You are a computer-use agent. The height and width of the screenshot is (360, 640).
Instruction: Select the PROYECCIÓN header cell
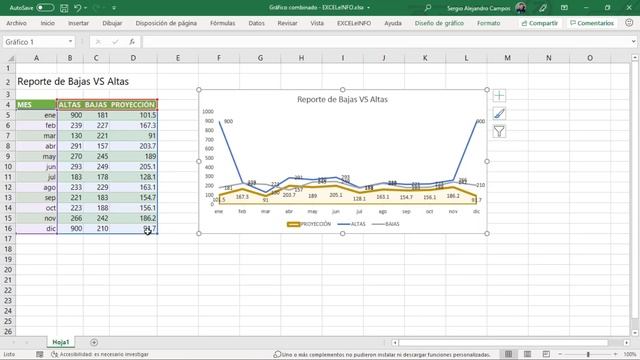pyautogui.click(x=133, y=105)
